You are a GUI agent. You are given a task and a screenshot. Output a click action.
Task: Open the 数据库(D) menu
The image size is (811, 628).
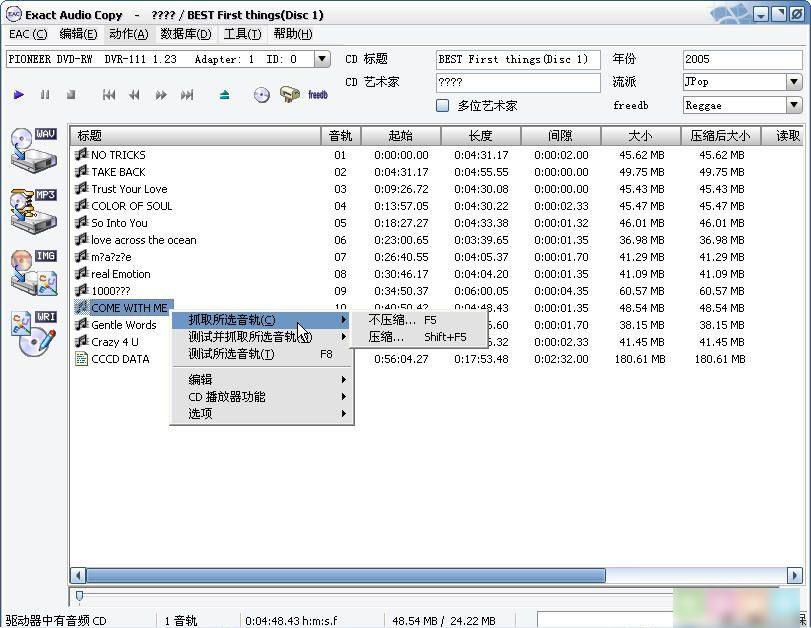click(186, 34)
